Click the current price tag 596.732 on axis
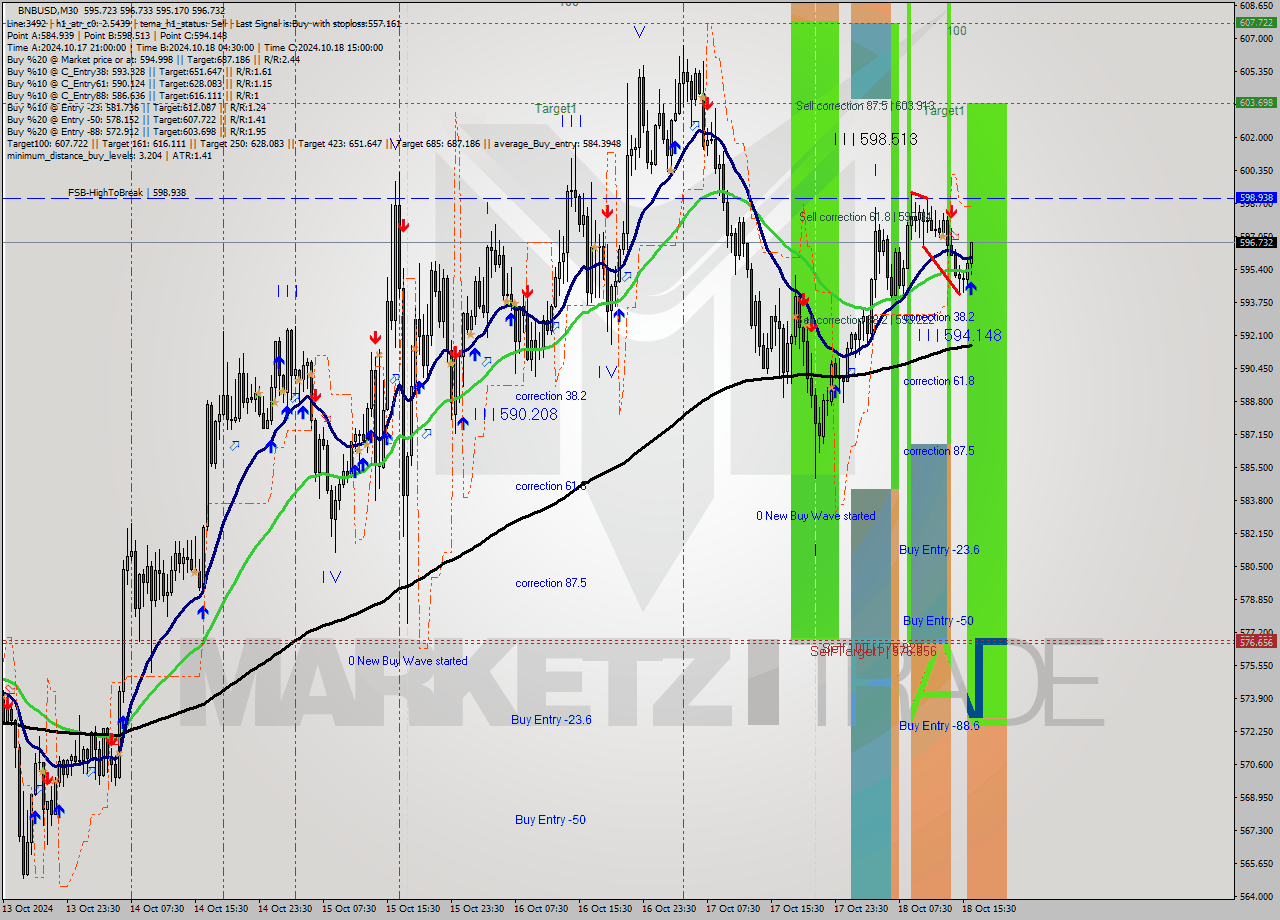 pos(1255,242)
